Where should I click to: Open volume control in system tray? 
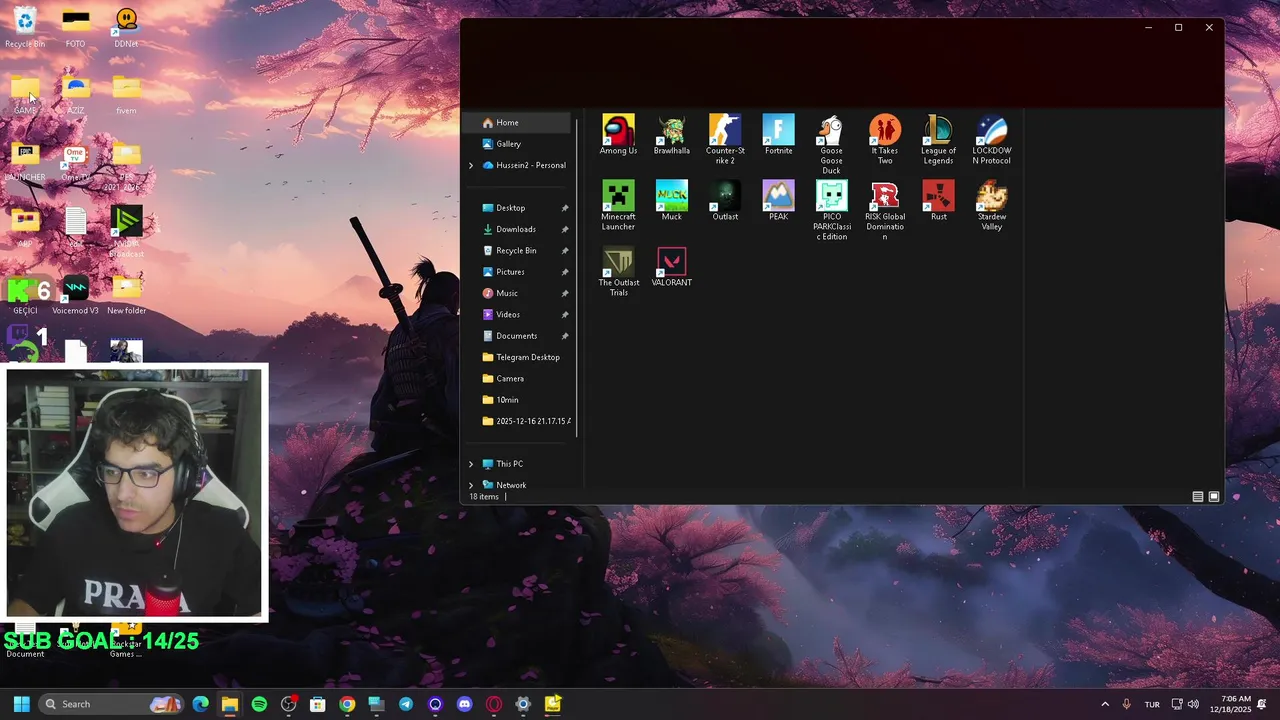coord(1193,704)
